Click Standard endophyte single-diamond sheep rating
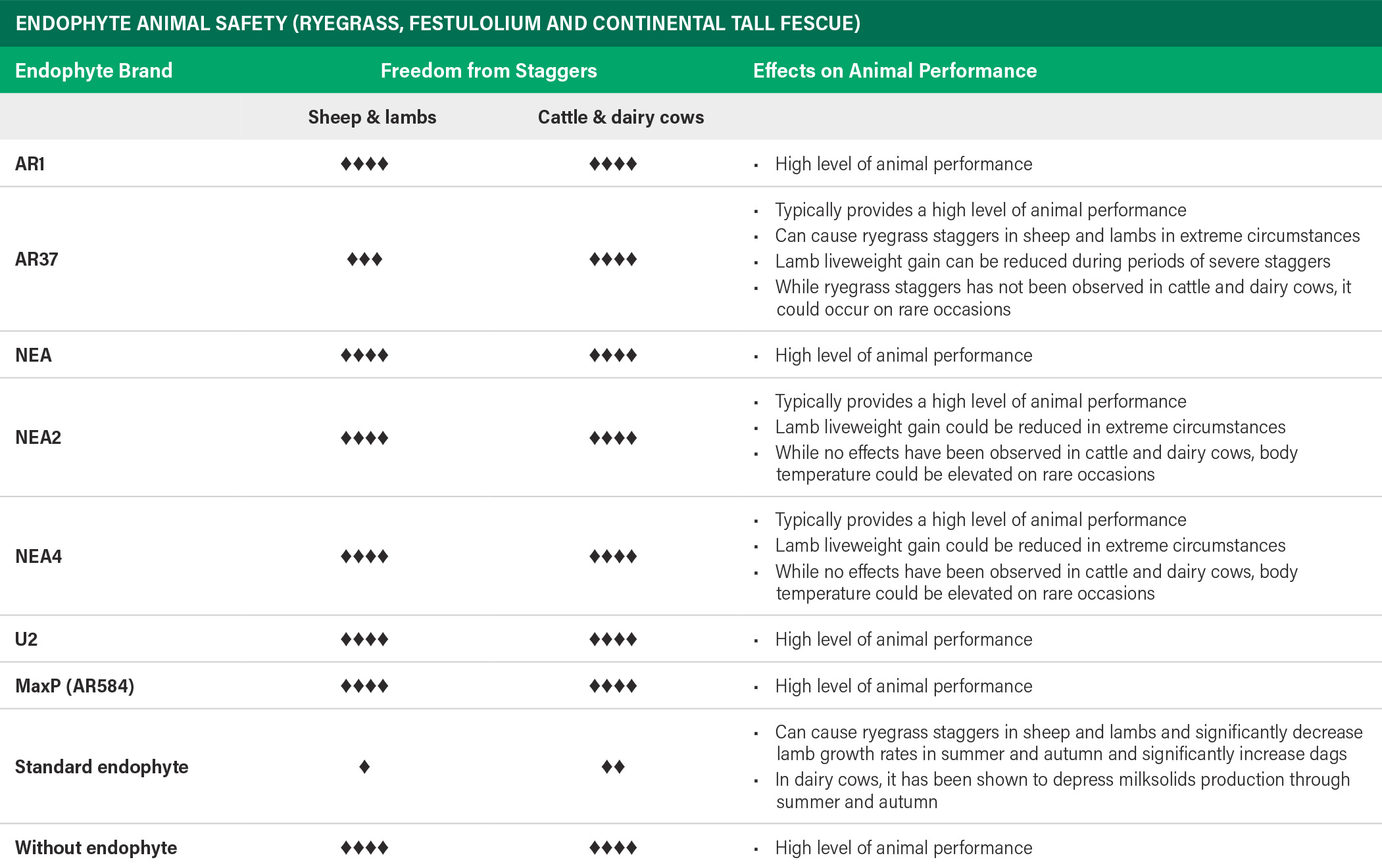The height and width of the screenshot is (868, 1382). (364, 767)
